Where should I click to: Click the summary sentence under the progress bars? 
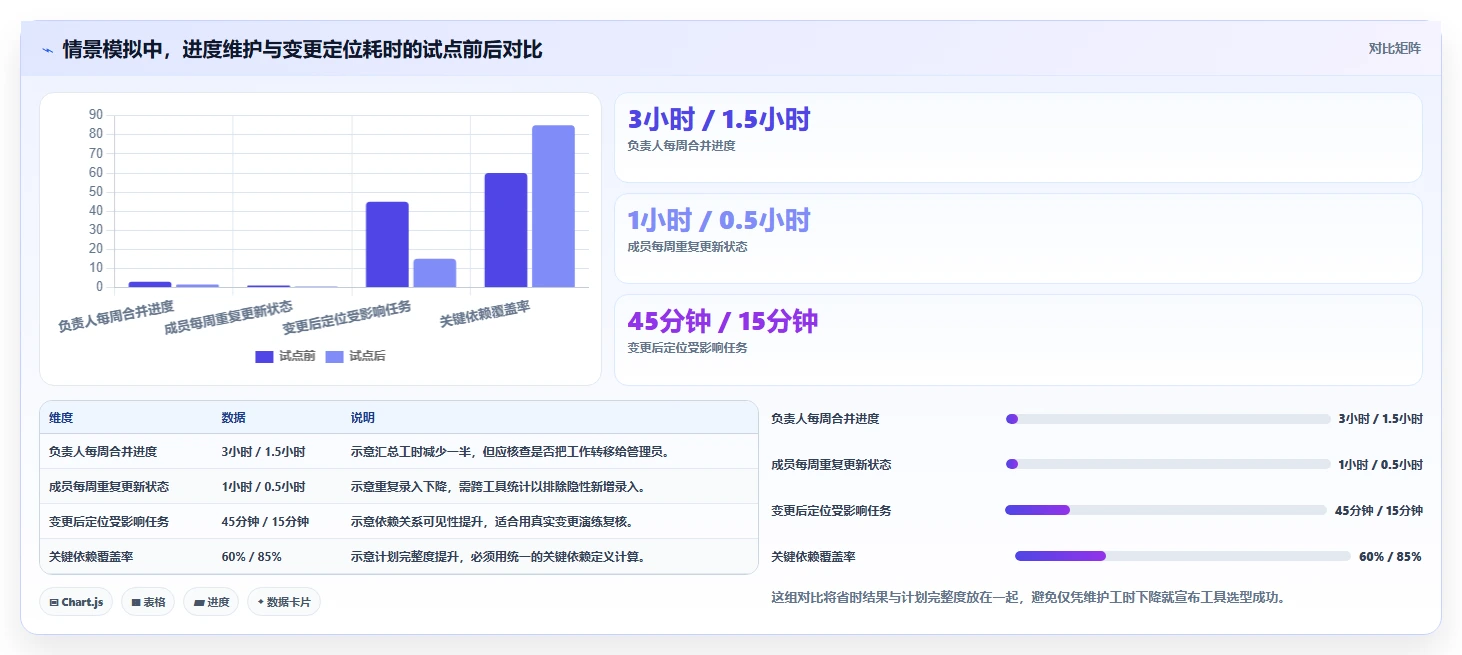point(1028,598)
